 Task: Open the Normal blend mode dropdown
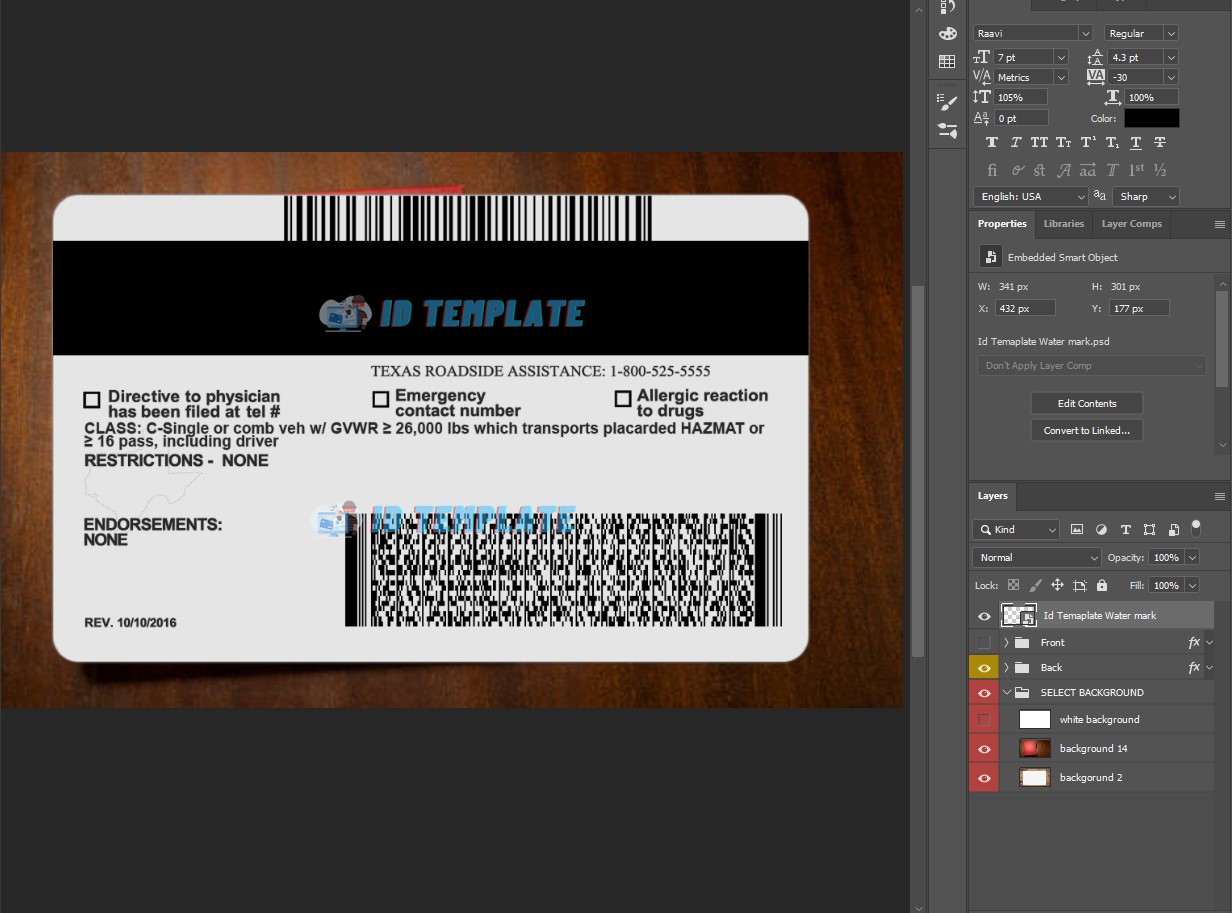tap(1037, 557)
